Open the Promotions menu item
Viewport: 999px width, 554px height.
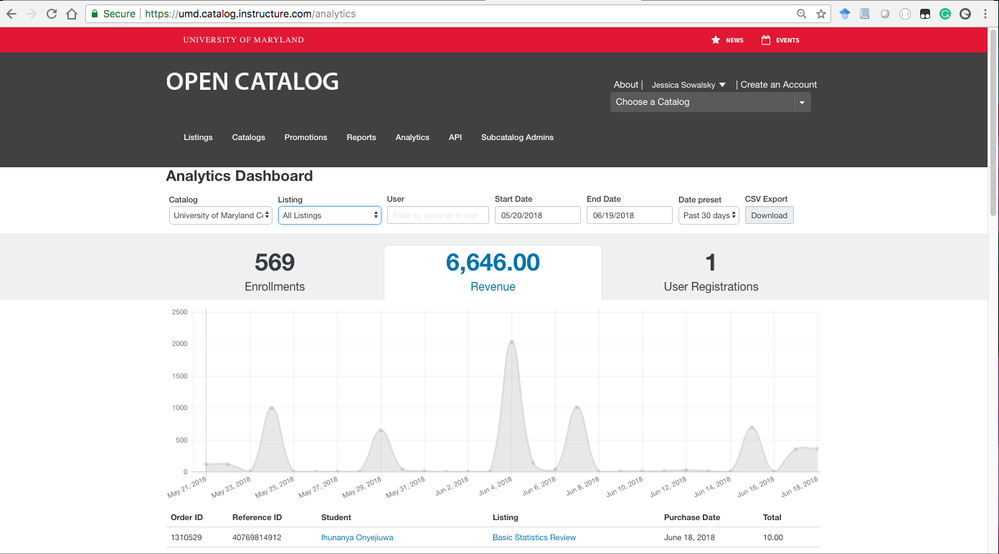pyautogui.click(x=305, y=137)
